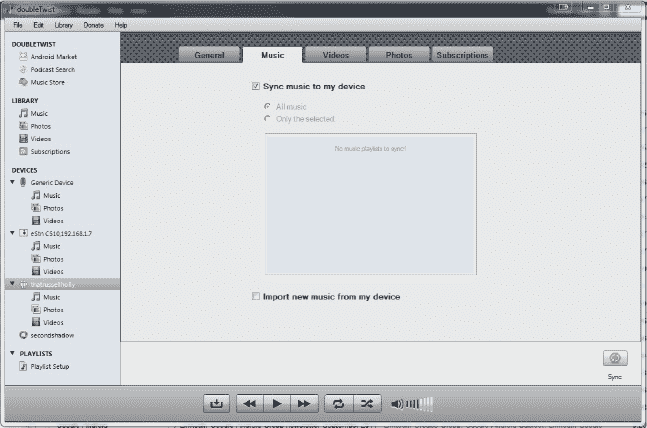
Task: Select the highlighted device row in sidebar
Action: [x=63, y=284]
